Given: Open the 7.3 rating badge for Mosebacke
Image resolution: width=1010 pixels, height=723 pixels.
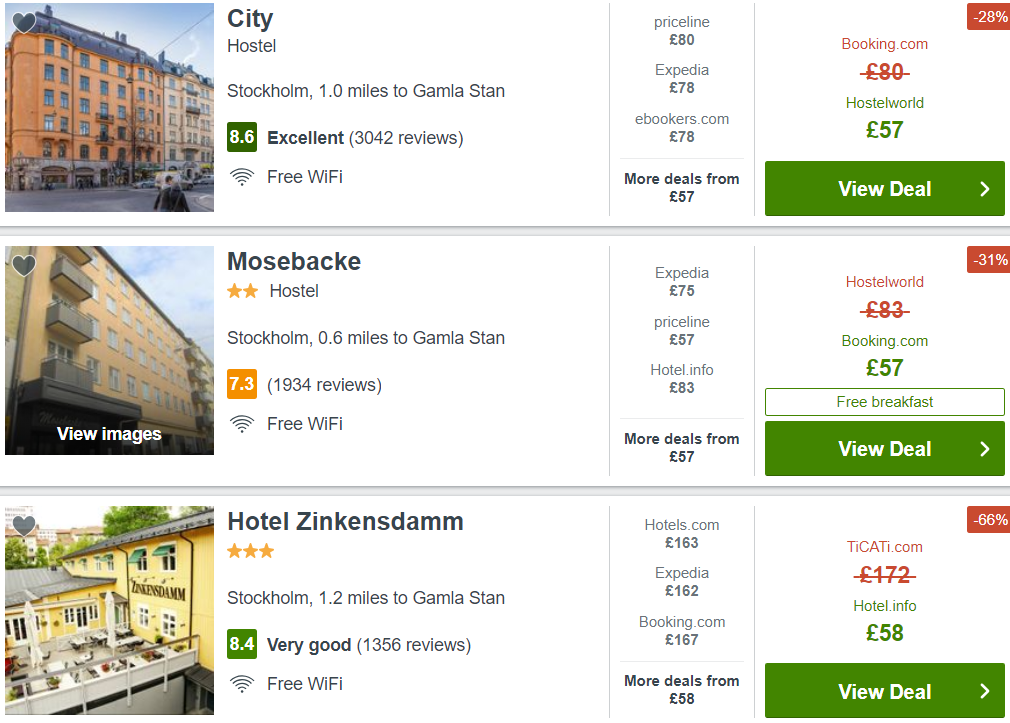Looking at the screenshot, I should tap(242, 384).
